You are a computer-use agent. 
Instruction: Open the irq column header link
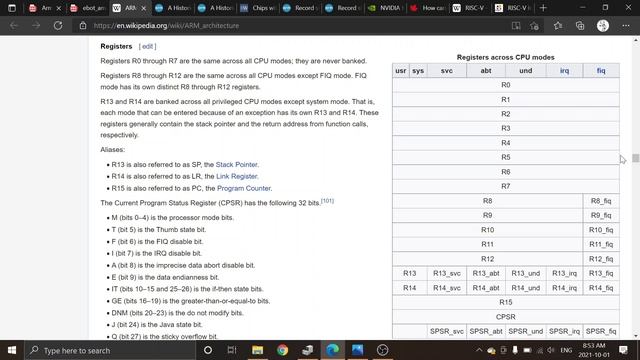pos(564,71)
